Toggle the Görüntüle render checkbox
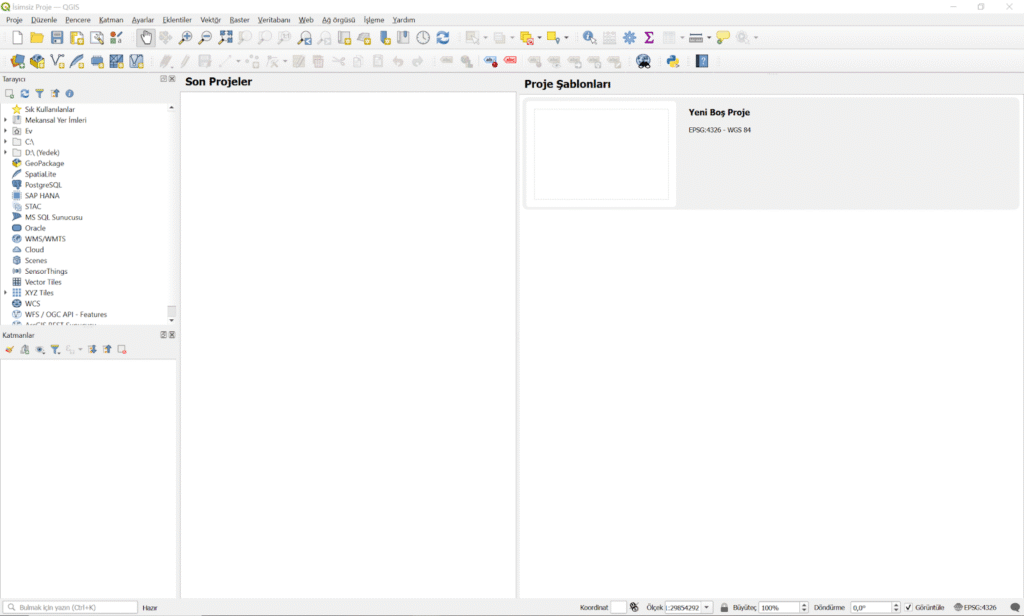The image size is (1024, 616). 908,607
